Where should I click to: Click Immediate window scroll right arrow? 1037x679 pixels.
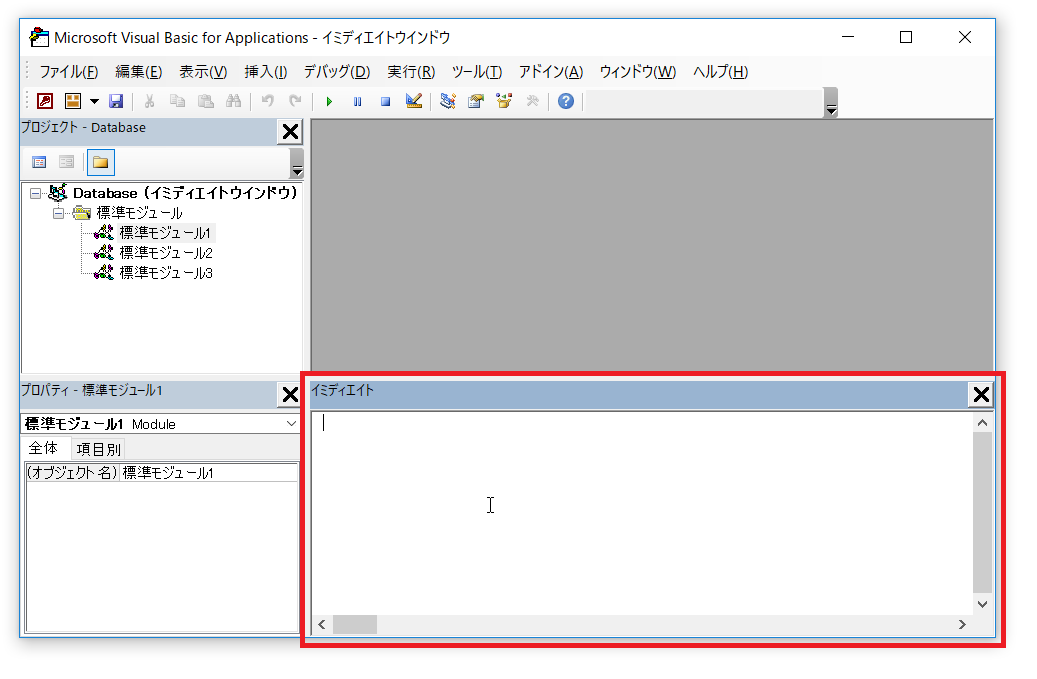pyautogui.click(x=962, y=625)
